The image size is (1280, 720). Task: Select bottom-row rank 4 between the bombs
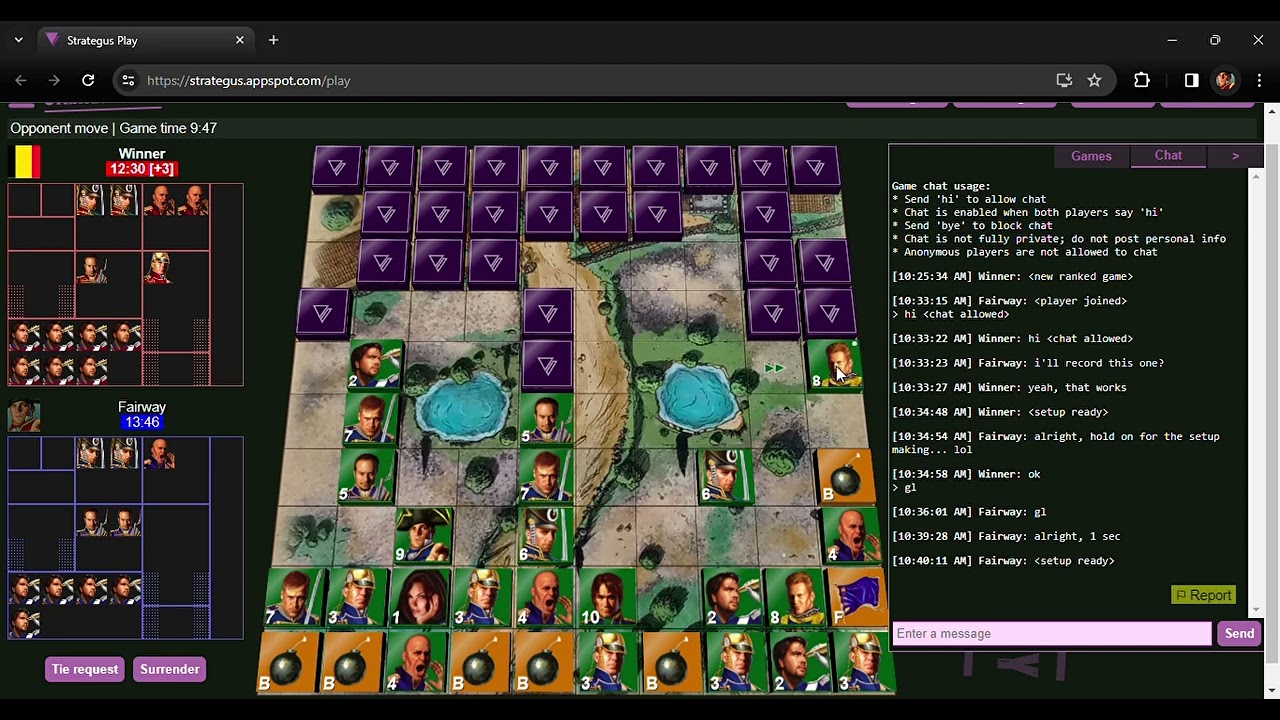click(417, 664)
